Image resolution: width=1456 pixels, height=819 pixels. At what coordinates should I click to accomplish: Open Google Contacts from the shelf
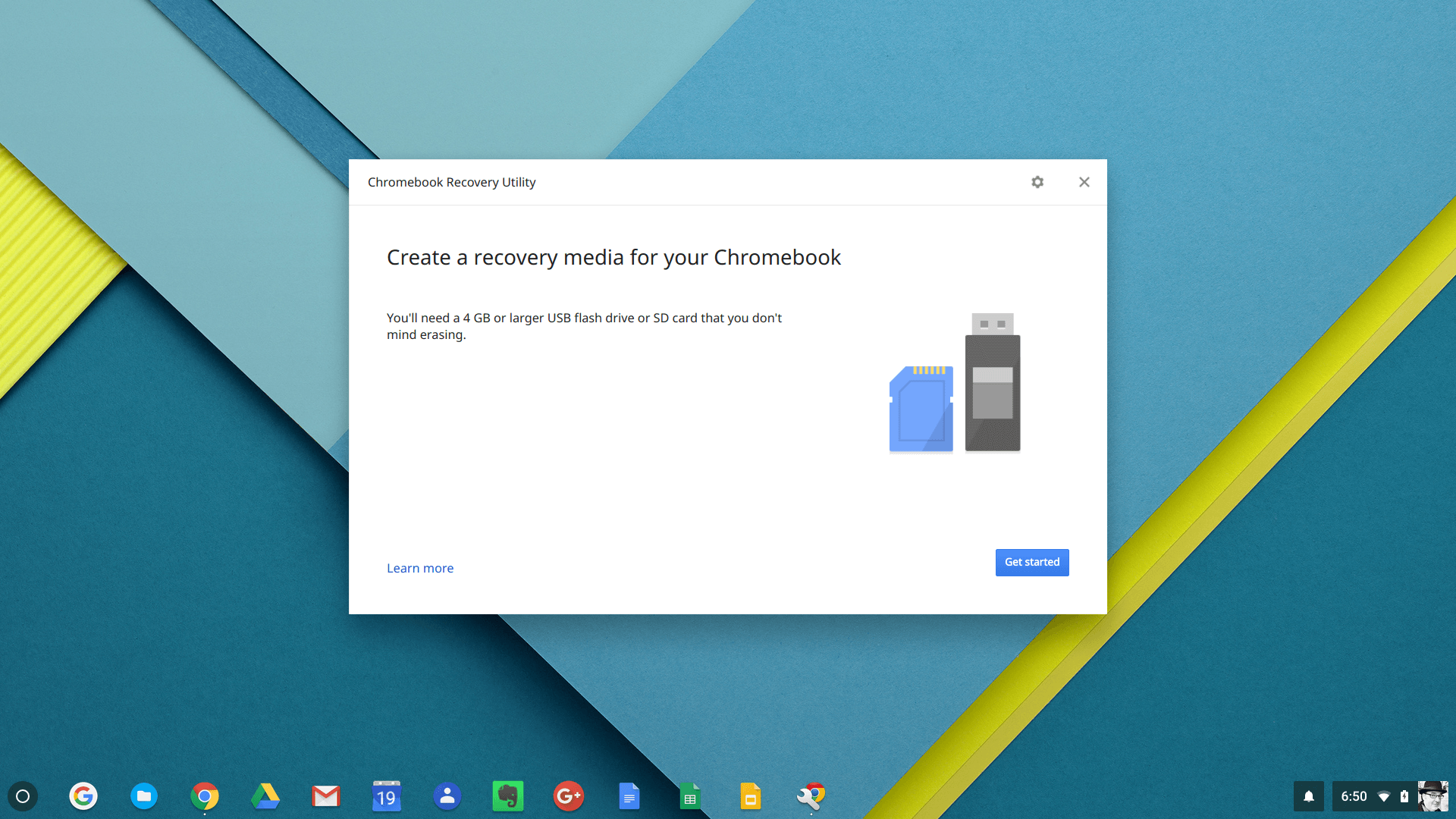(x=447, y=796)
